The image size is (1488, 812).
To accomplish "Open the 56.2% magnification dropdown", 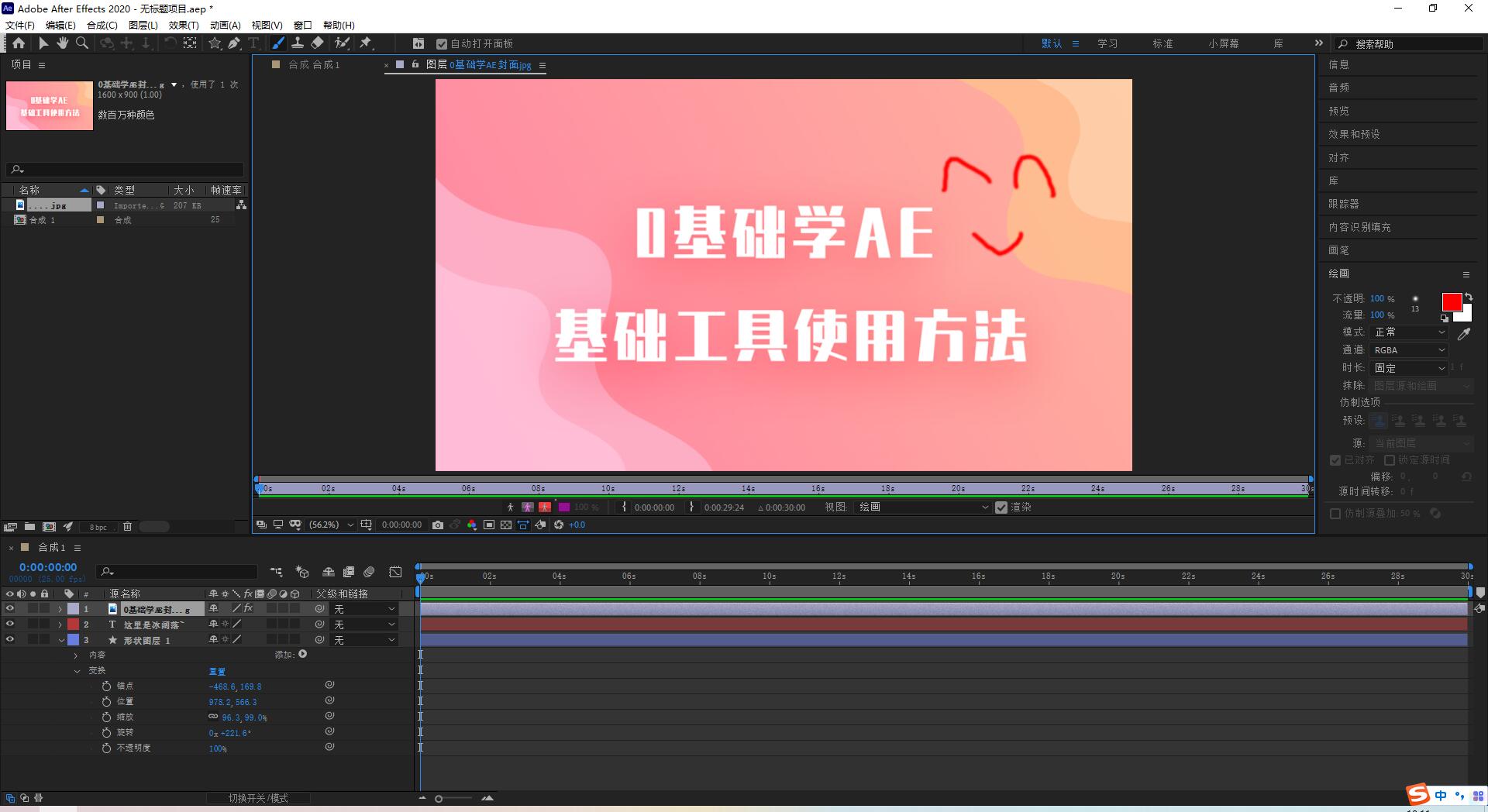I will (331, 525).
